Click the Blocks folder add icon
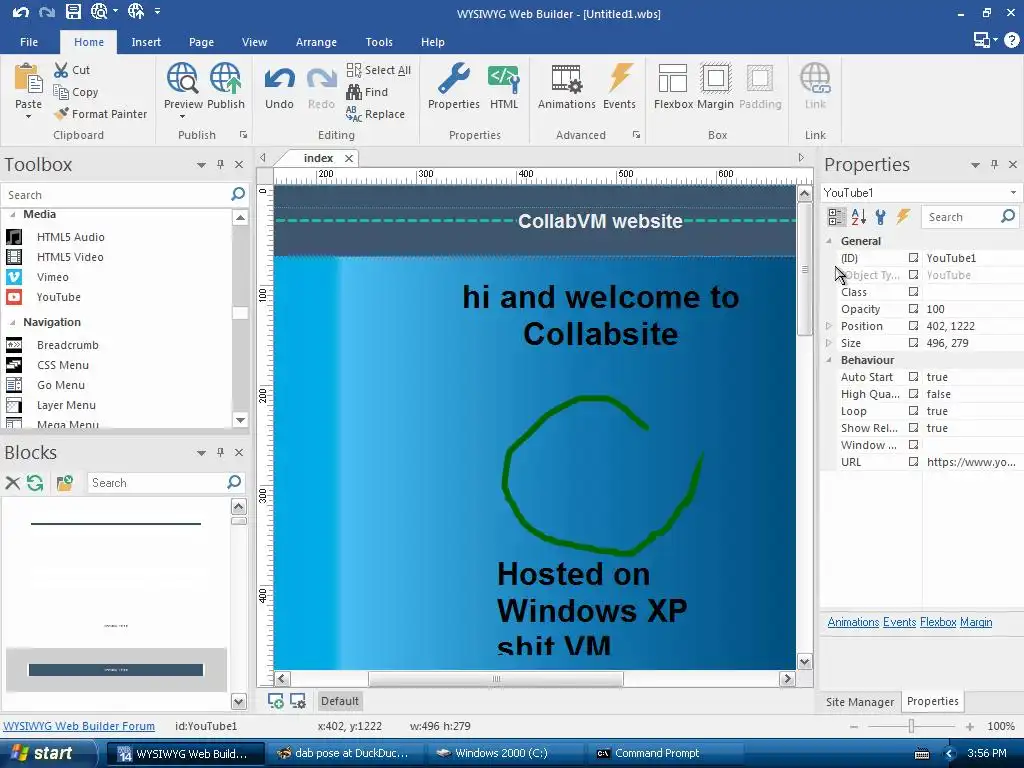Screen dimensions: 1024x768 pyautogui.click(x=65, y=483)
